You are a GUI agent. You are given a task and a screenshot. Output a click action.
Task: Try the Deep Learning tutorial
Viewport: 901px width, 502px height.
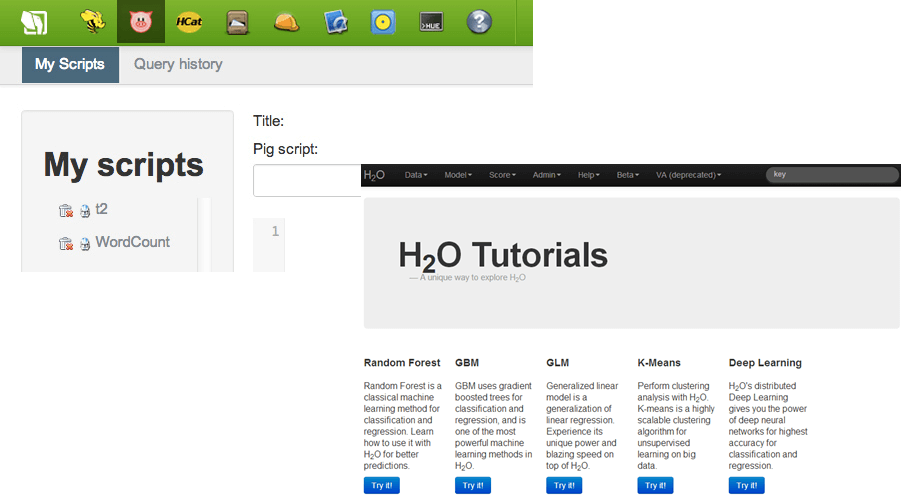746,485
